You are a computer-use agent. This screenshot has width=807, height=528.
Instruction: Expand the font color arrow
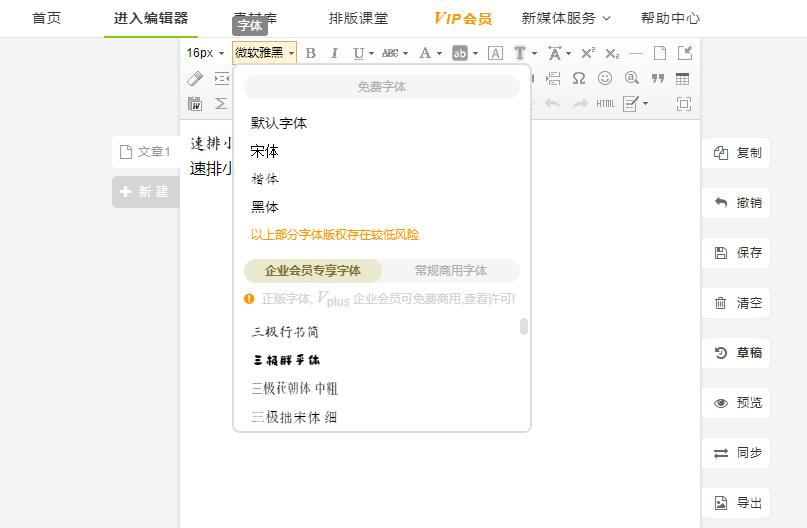tap(439, 54)
